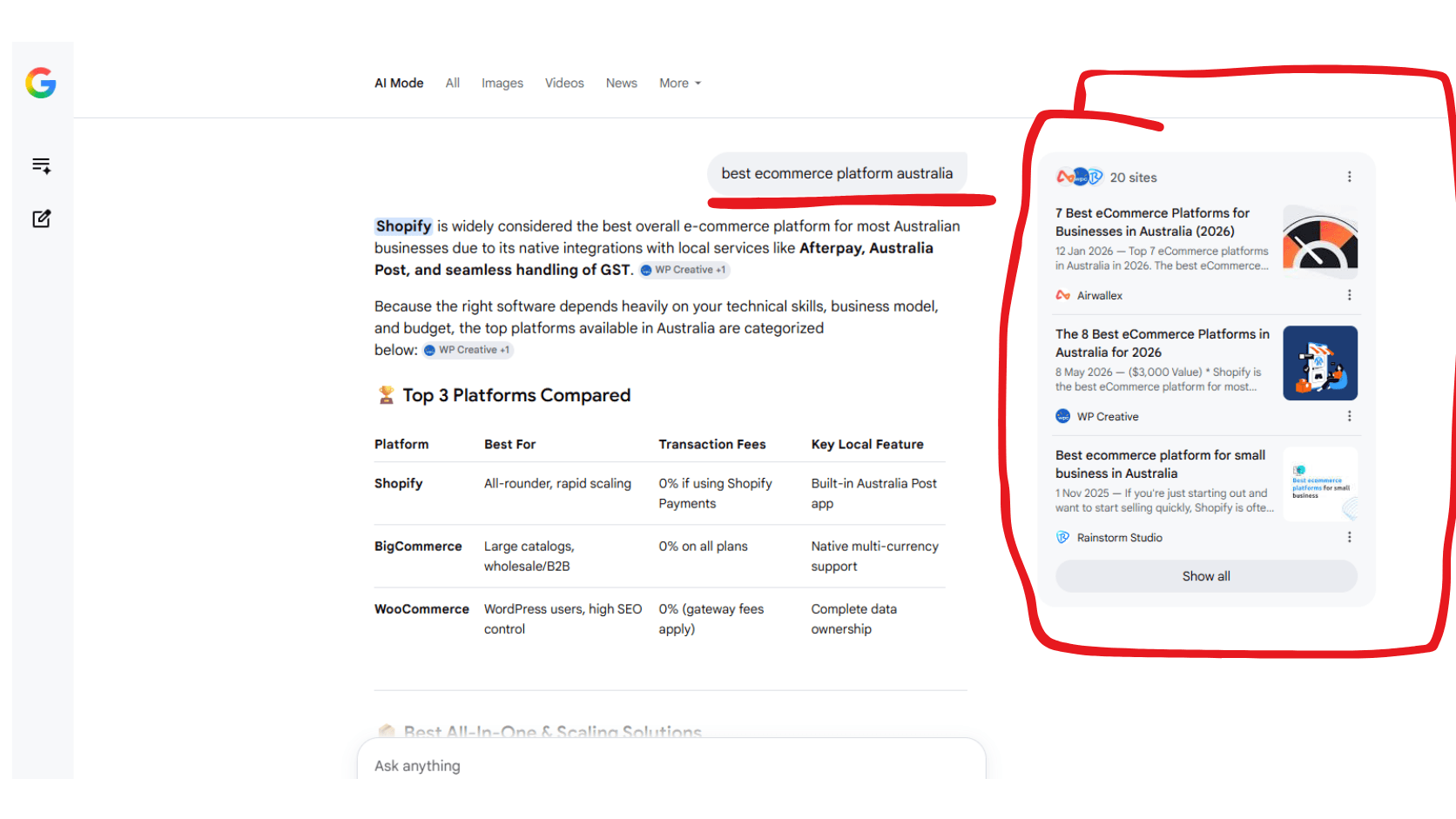Viewport: 1456px width, 819px height.
Task: Click the stacked site favicons by 20 sites
Action: pos(1080,177)
